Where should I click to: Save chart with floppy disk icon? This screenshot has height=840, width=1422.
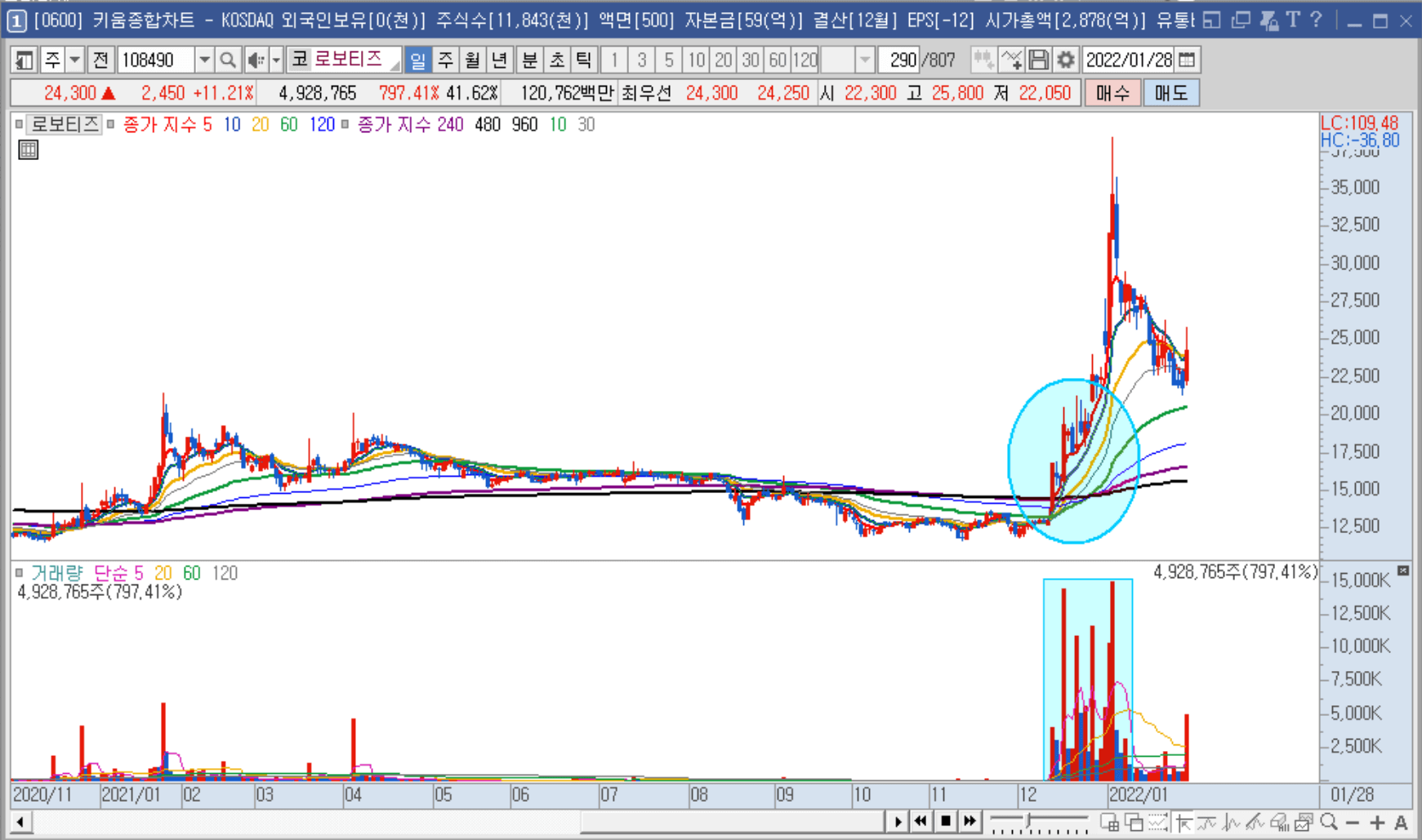point(1038,60)
